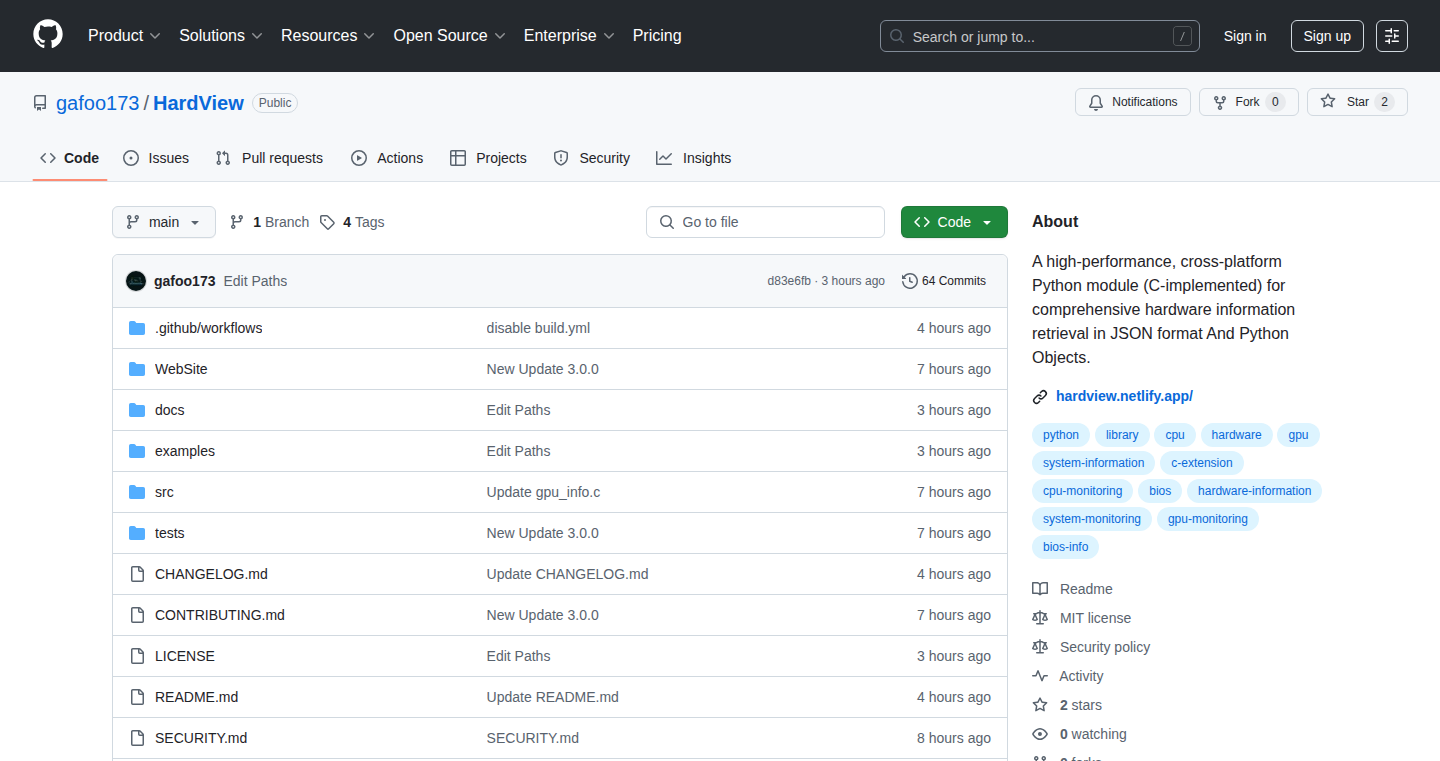The width and height of the screenshot is (1440, 761).
Task: Open the GitHub homepage logo
Action: pos(48,35)
